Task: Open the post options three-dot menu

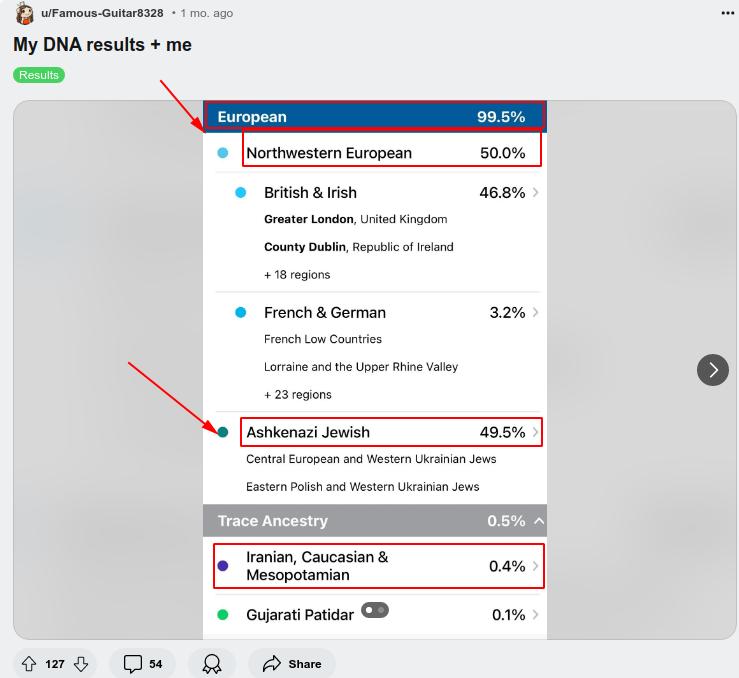Action: pos(727,13)
